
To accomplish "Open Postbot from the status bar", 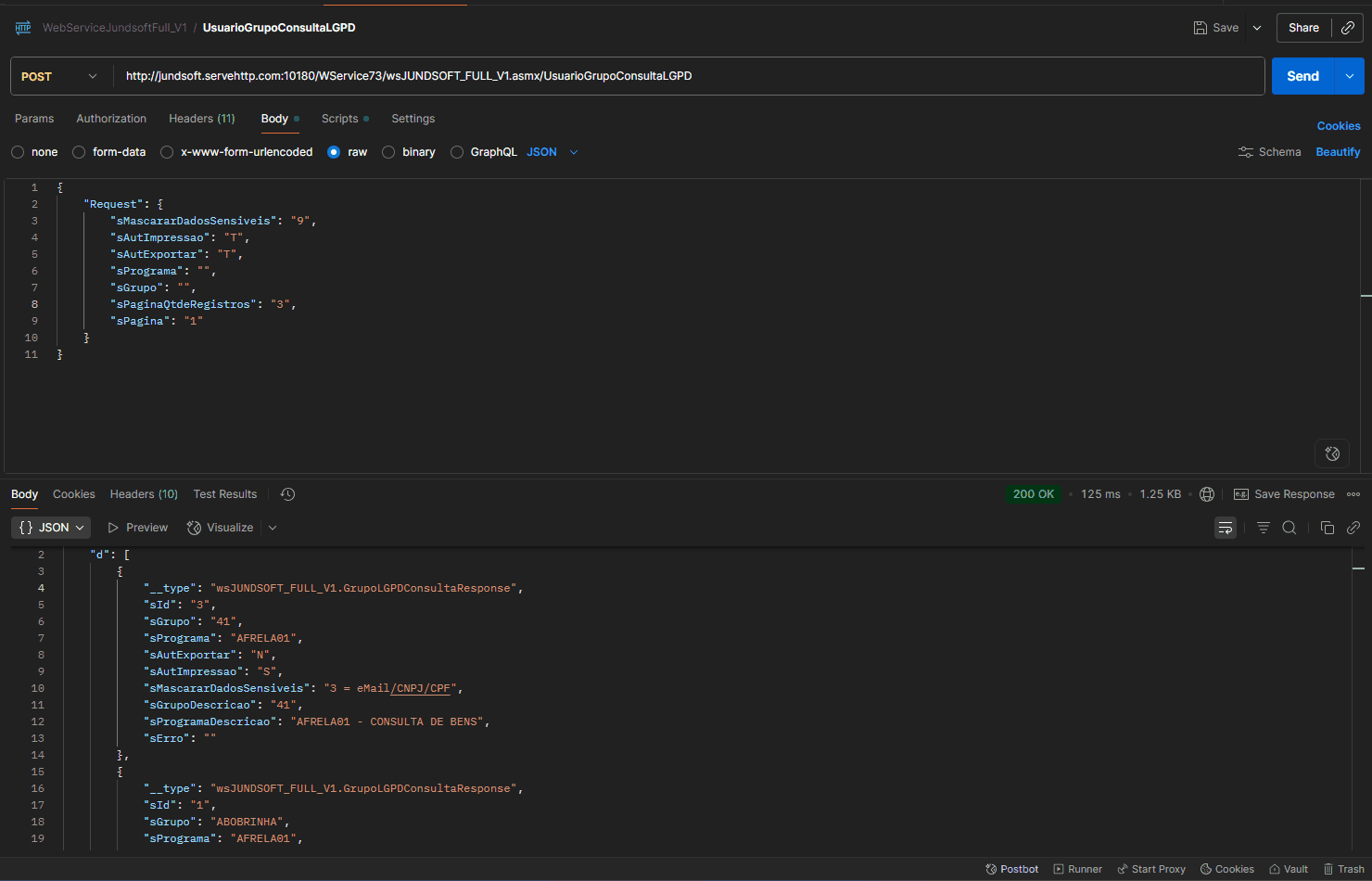I will pos(1011,869).
